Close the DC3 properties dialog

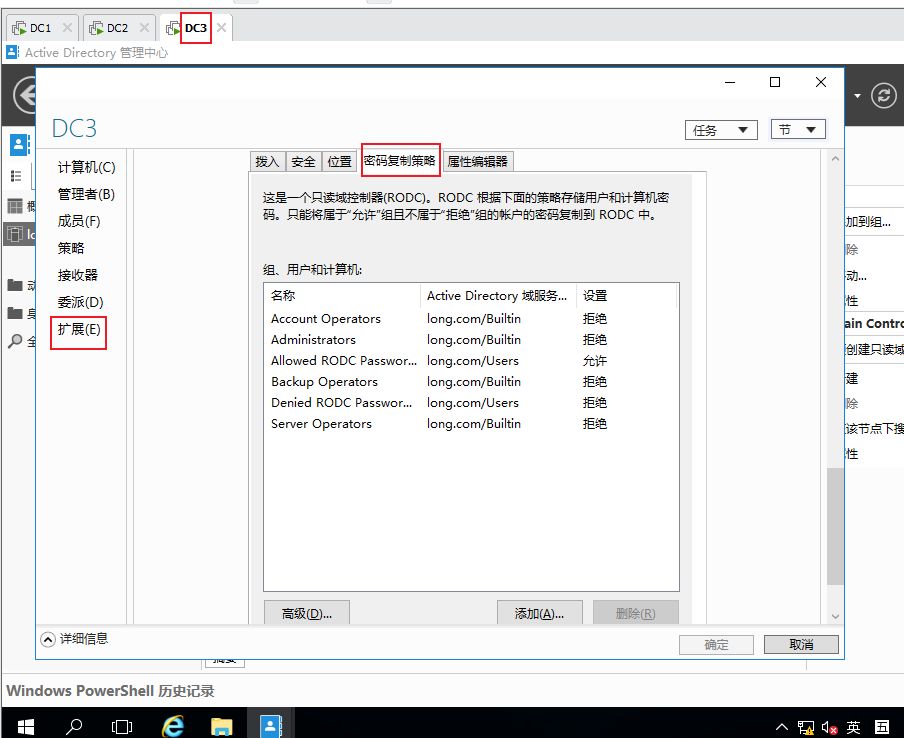[x=821, y=82]
